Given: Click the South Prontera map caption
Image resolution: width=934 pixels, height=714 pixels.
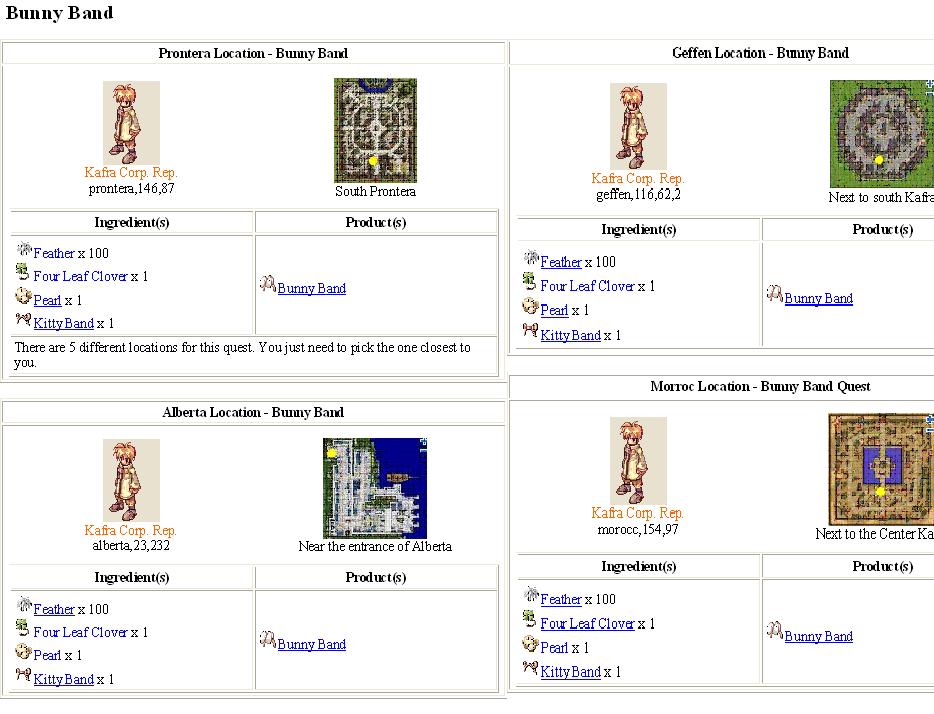Looking at the screenshot, I should click(x=375, y=191).
